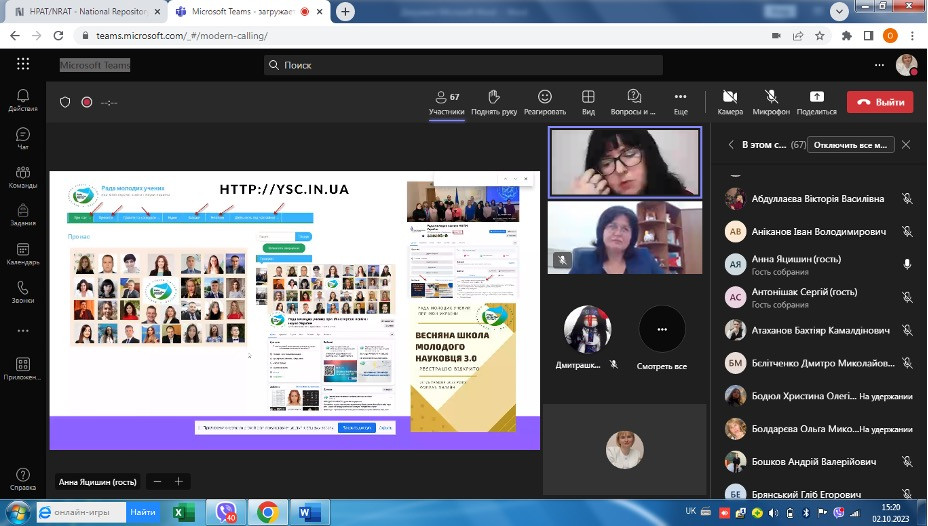Open the Q&A icon in meeting toolbar
The image size is (928, 526).
pos(633,97)
